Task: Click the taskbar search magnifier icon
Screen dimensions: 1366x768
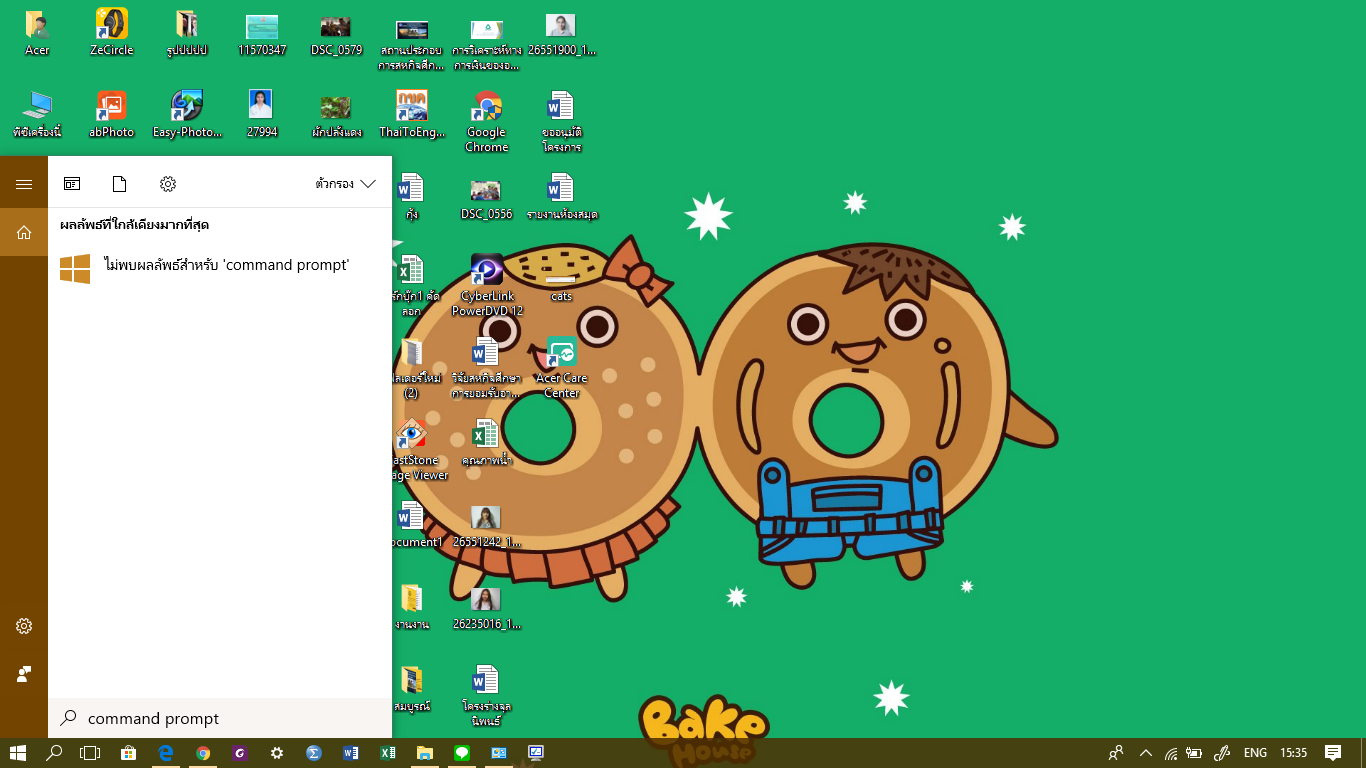Action: pos(54,753)
